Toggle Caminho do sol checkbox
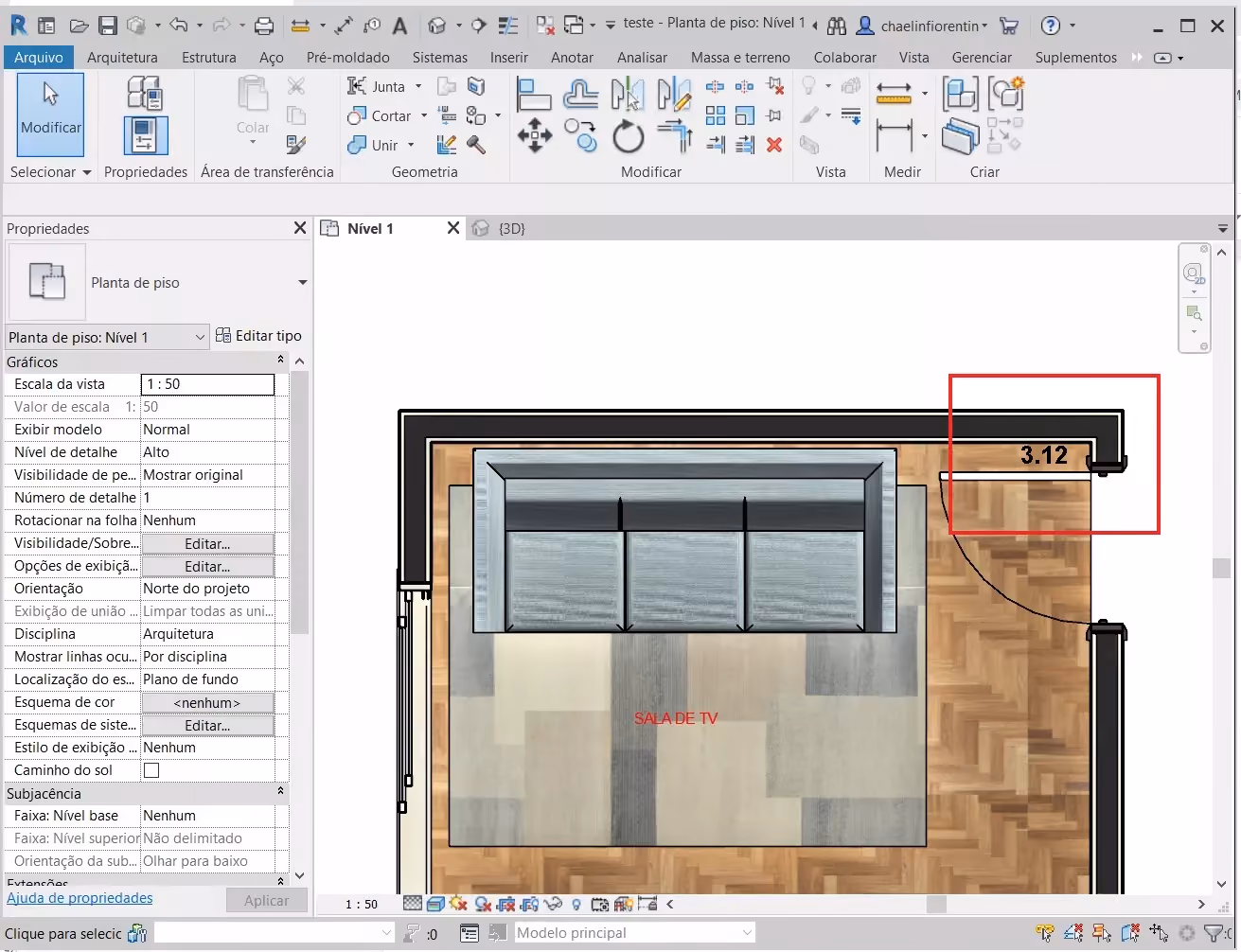Screen dimensions: 1241x952 click(x=151, y=770)
